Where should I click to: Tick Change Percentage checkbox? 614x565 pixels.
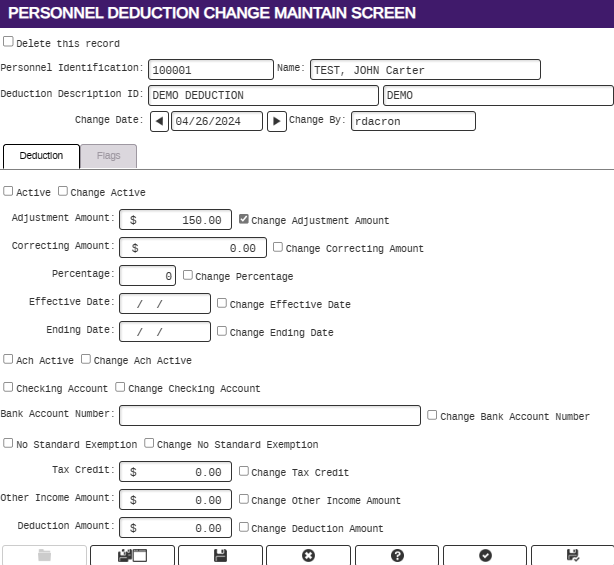click(188, 275)
